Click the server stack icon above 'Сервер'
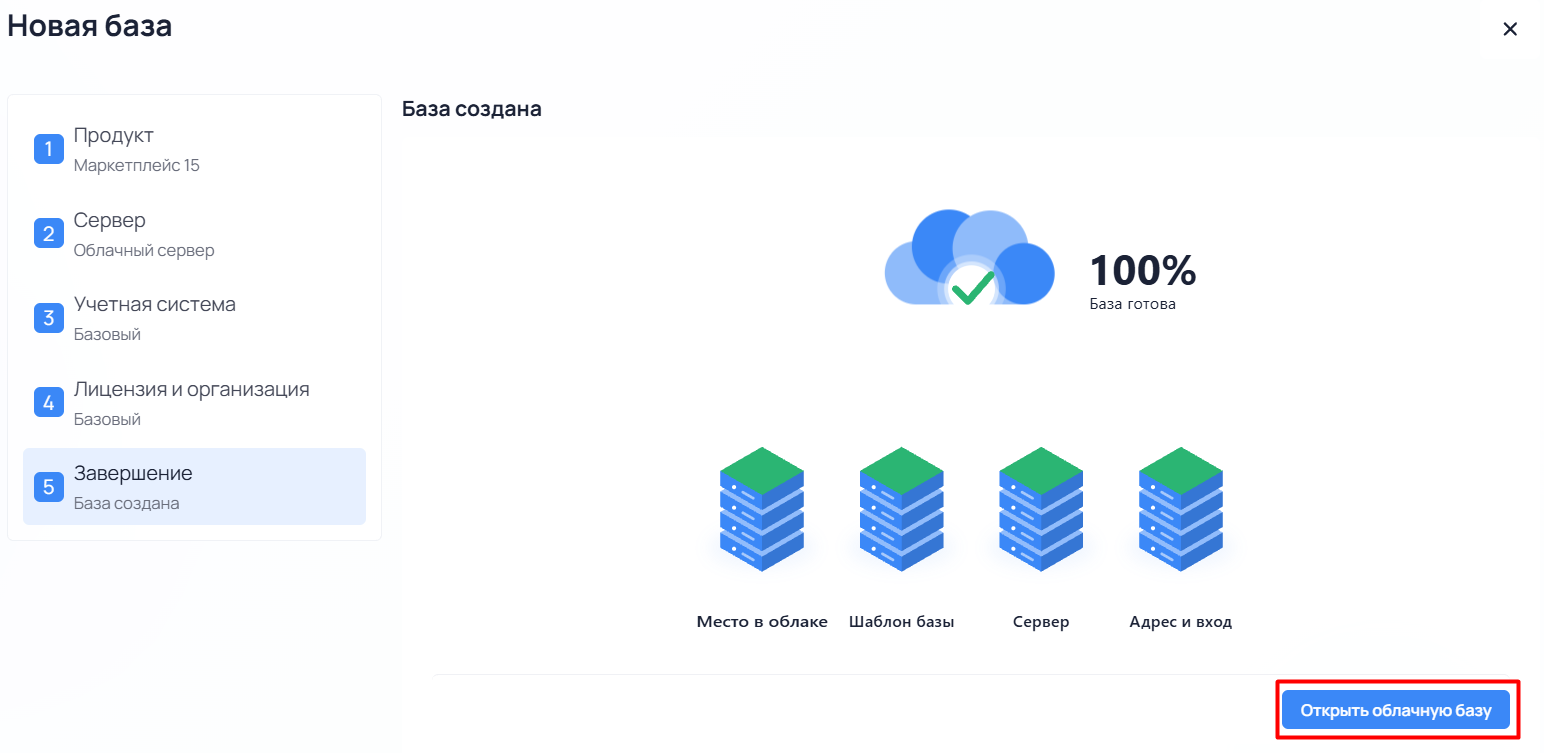The image size is (1544, 753). [1041, 509]
